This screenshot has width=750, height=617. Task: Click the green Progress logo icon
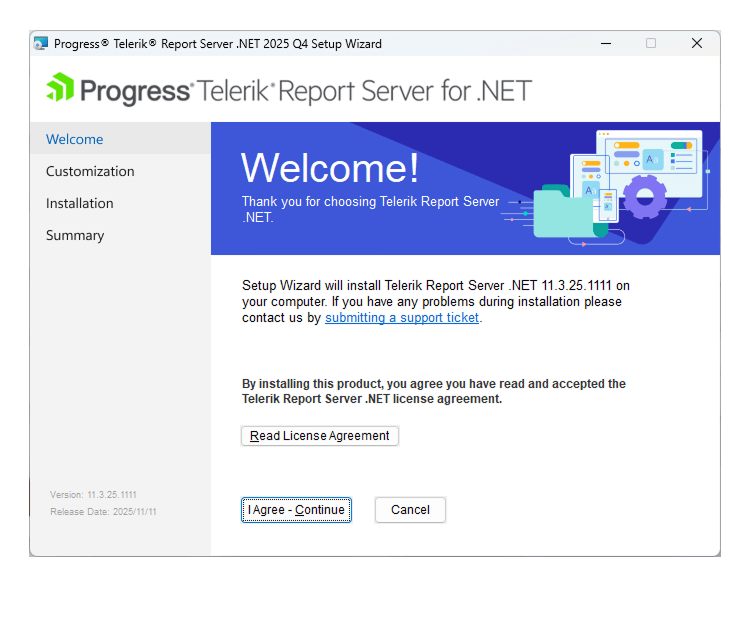60,87
